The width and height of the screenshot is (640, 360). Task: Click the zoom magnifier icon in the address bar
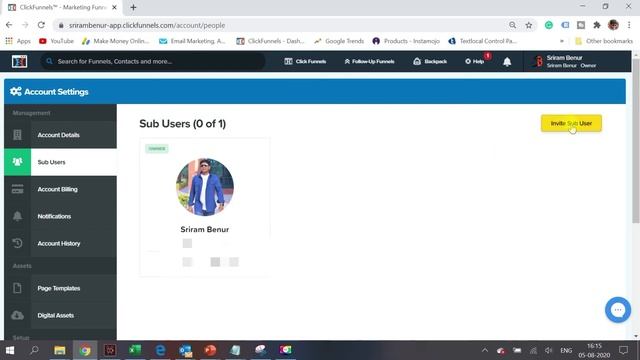pos(512,25)
